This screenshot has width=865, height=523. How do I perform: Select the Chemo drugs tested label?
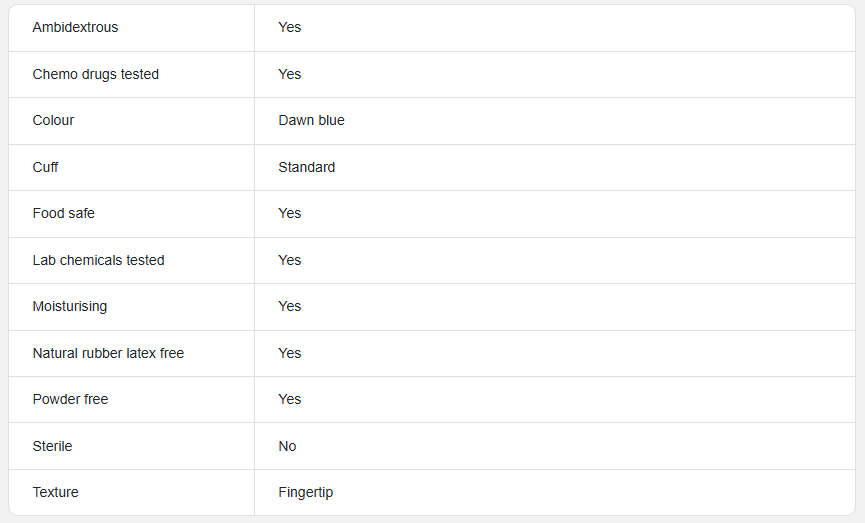click(95, 74)
